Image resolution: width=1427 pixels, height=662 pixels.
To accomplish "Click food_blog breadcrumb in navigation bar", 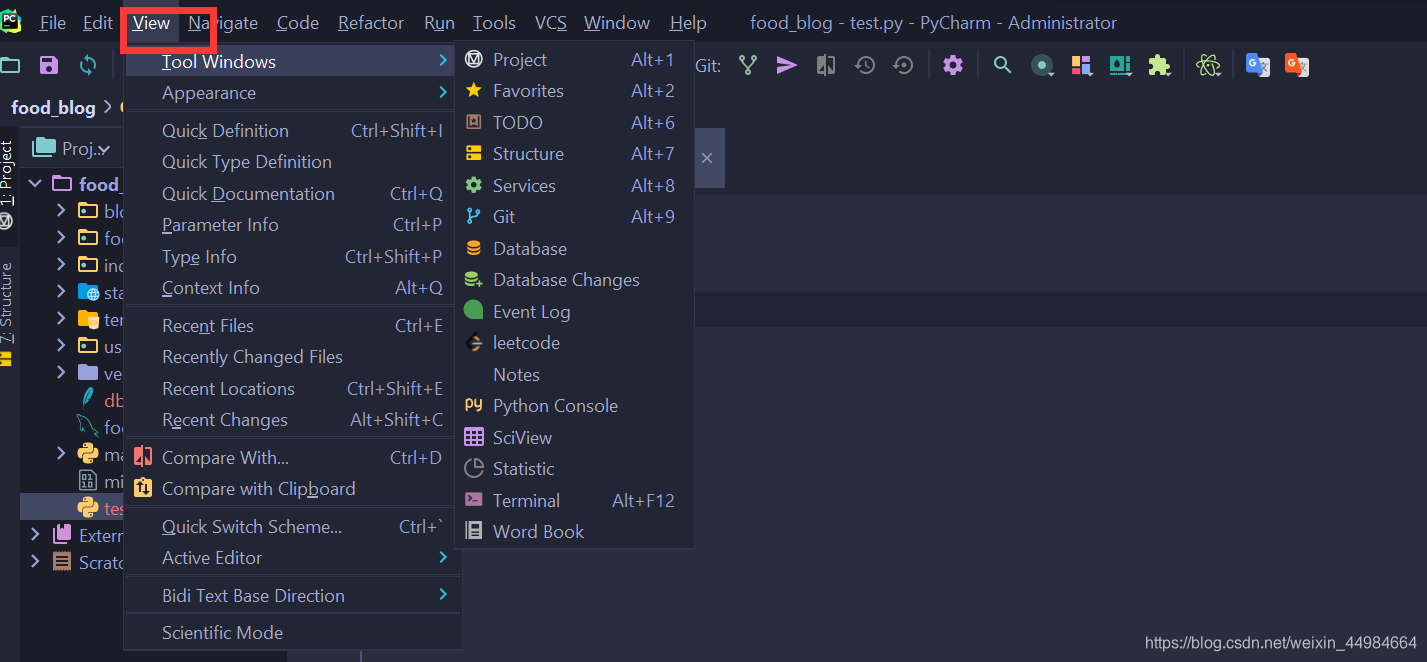I will tap(53, 108).
